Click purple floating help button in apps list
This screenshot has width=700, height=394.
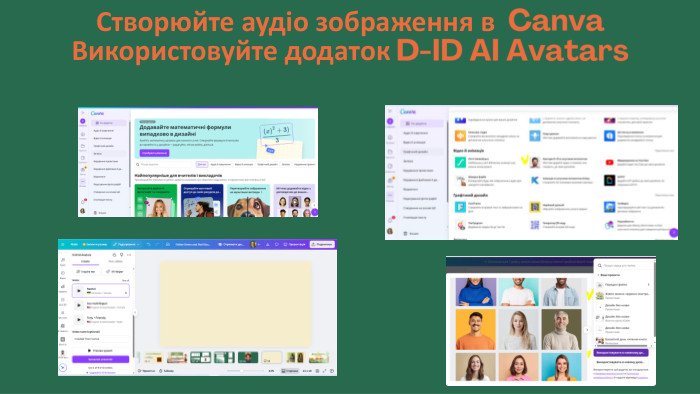[x=673, y=233]
